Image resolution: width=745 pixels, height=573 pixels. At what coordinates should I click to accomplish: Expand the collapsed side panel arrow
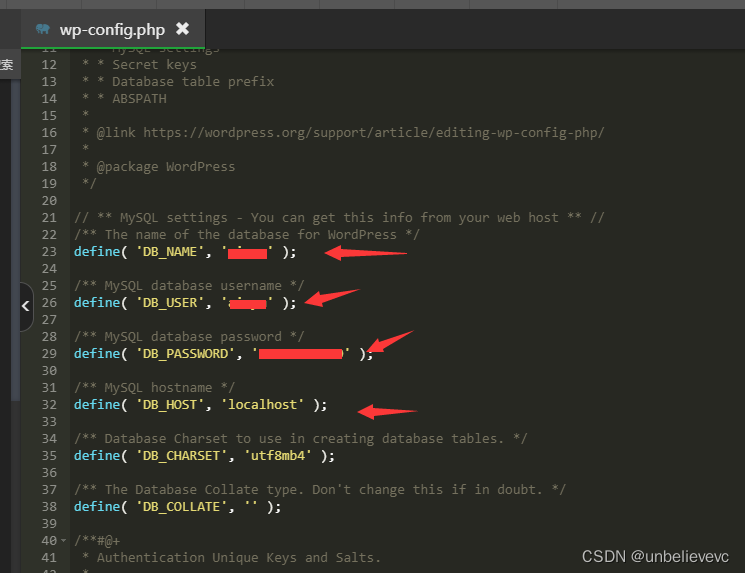tap(26, 306)
